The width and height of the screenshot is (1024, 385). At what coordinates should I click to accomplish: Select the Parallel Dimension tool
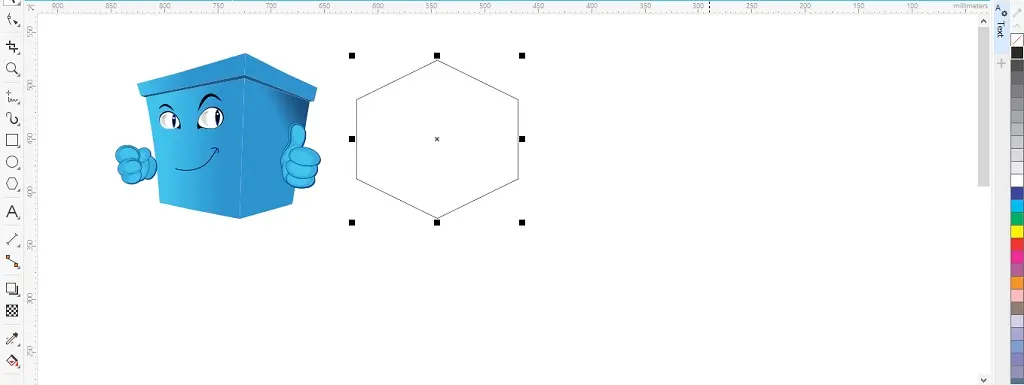[x=12, y=239]
